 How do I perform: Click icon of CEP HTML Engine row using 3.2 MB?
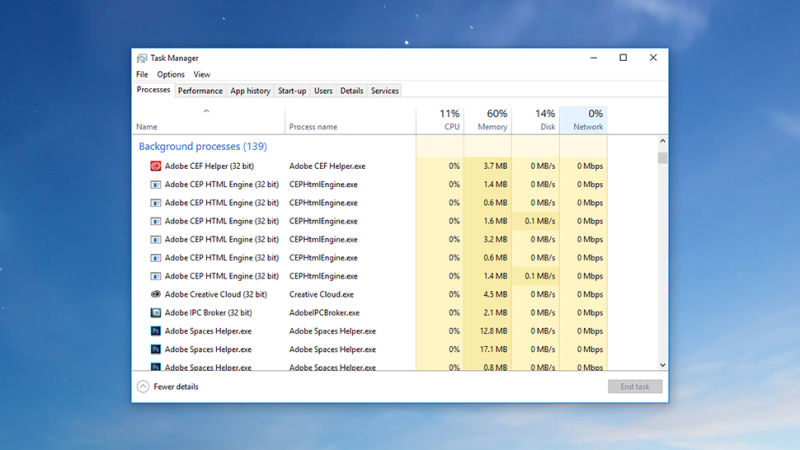pos(156,239)
